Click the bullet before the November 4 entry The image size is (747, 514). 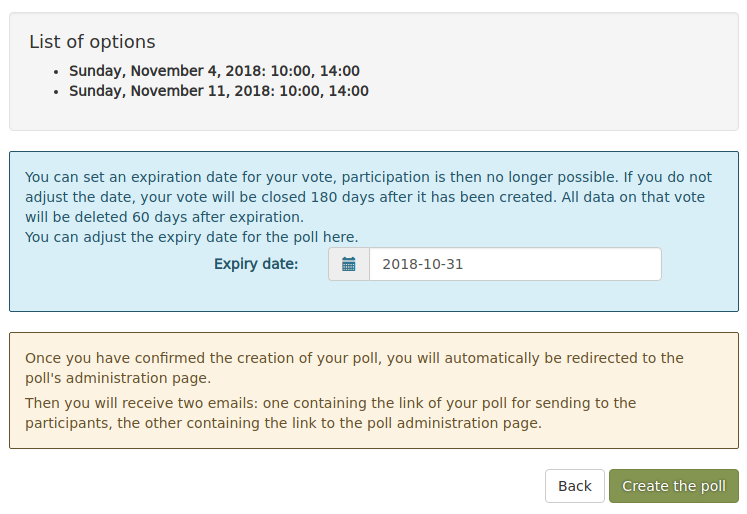click(x=56, y=72)
